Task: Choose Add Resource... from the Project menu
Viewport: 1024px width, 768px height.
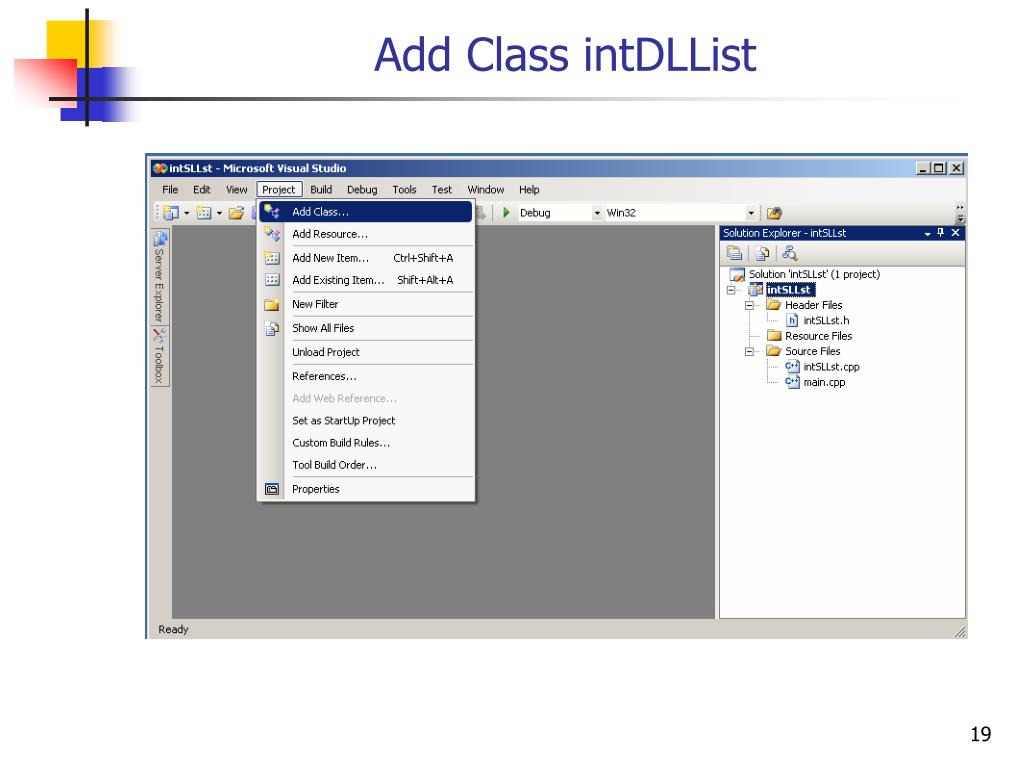Action: click(366, 234)
